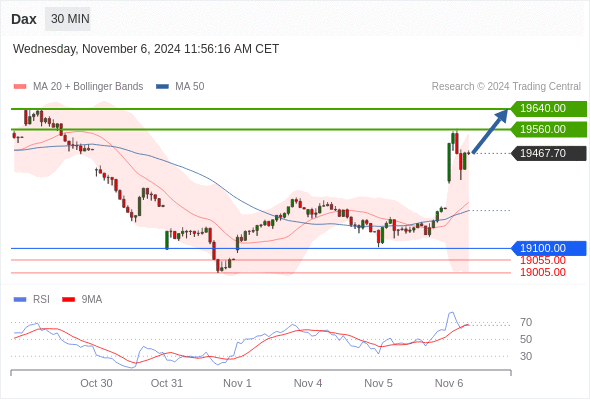Image resolution: width=590 pixels, height=400 pixels.
Task: Click the 30 MIN timeframe button
Action: coord(68,19)
